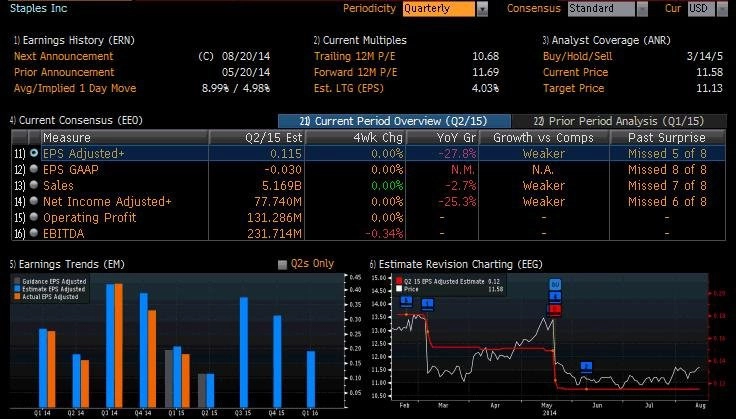Click the blue event marker near June
This screenshot has width=736, height=419.
tap(586, 367)
